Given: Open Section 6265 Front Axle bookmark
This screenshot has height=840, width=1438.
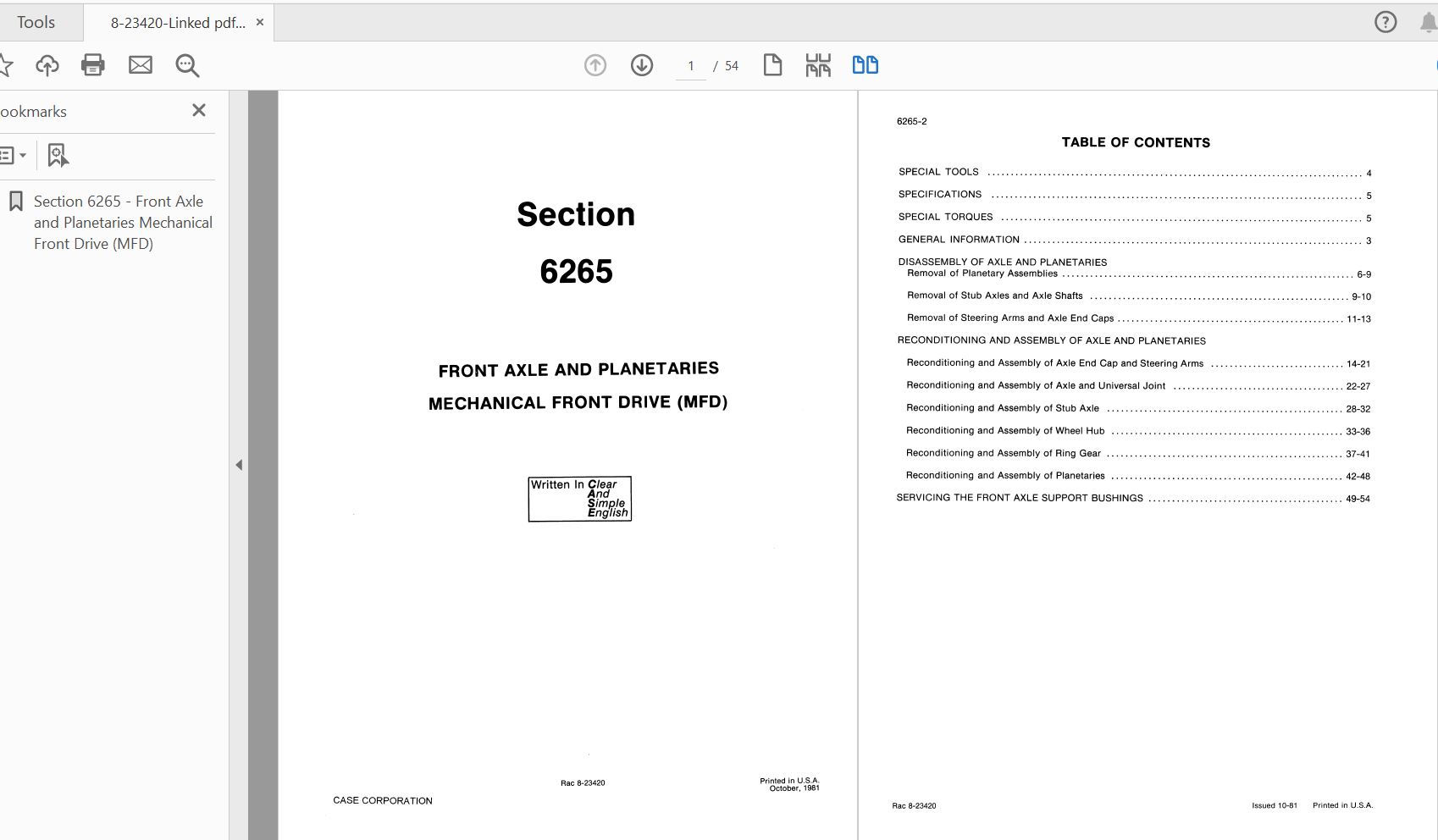Looking at the screenshot, I should [123, 223].
